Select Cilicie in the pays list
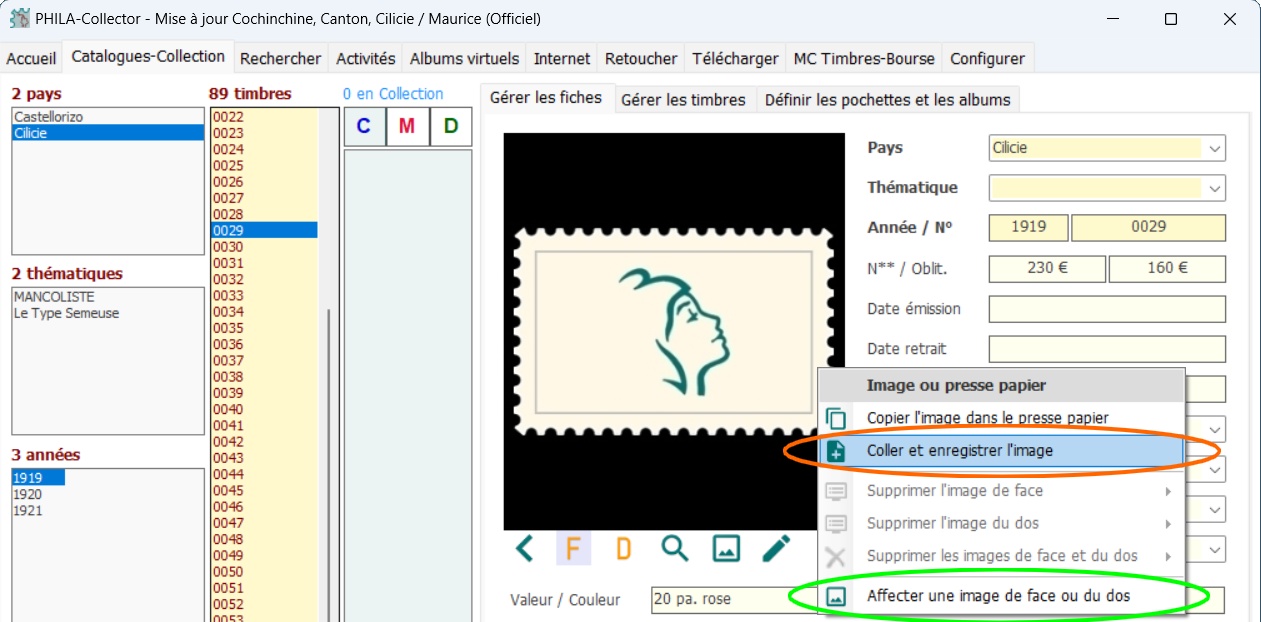The height and width of the screenshot is (622, 1261). pos(108,133)
